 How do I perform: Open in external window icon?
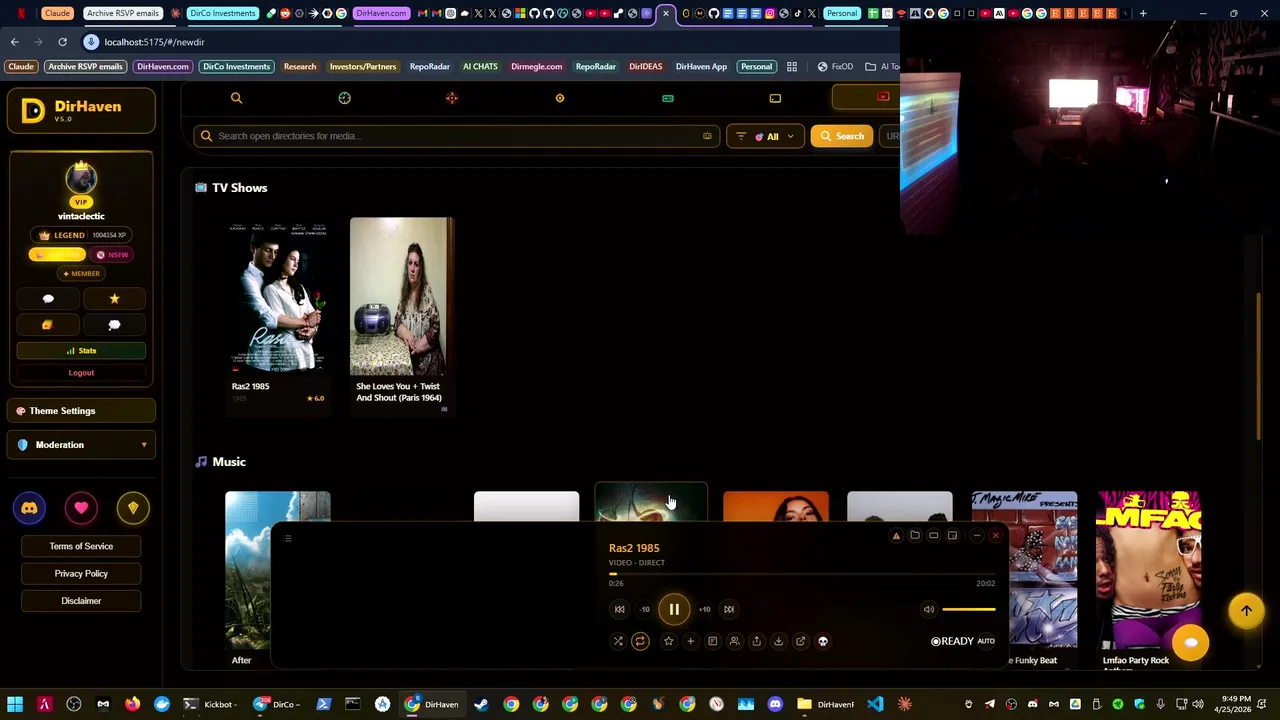pos(800,641)
